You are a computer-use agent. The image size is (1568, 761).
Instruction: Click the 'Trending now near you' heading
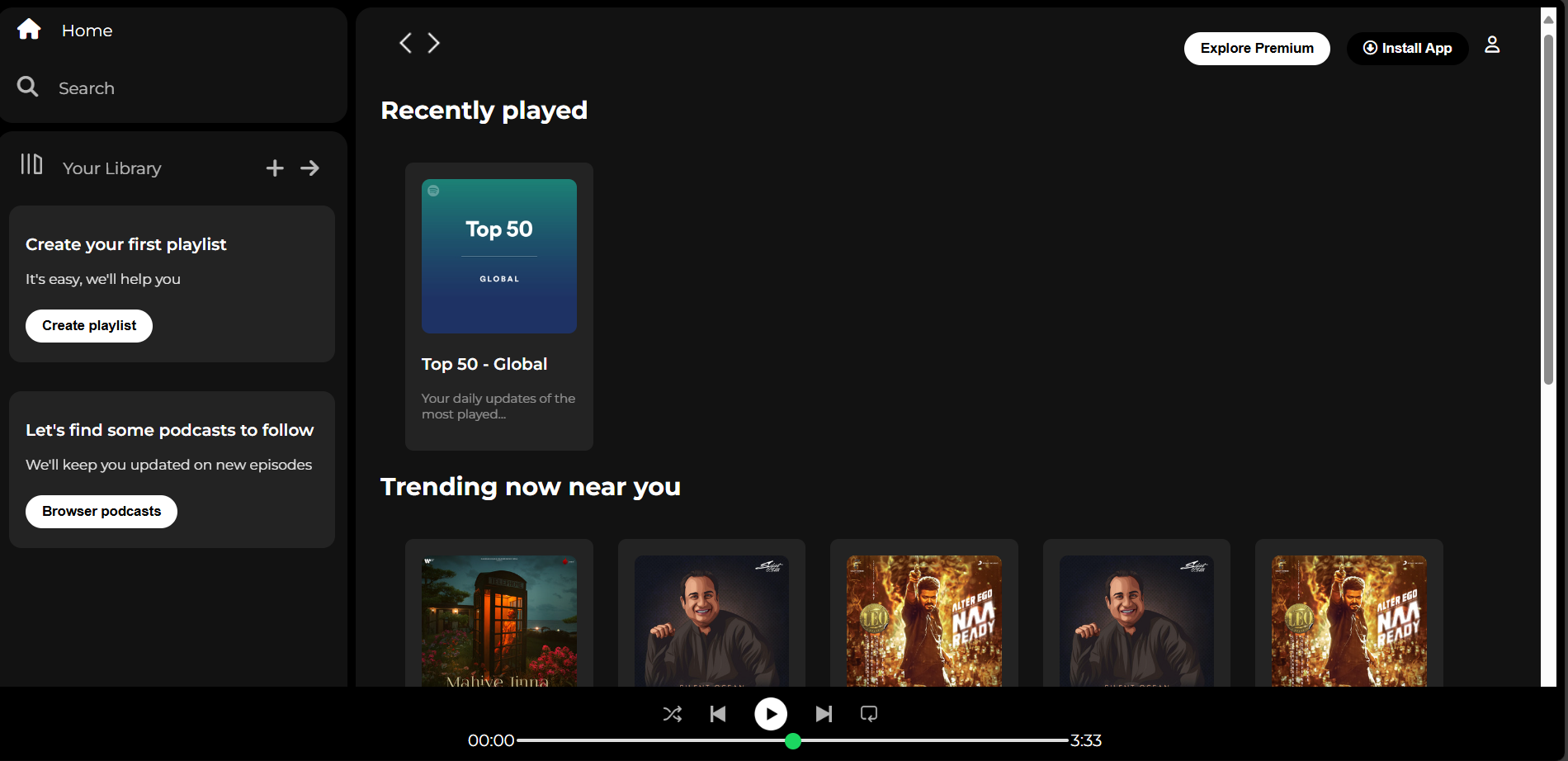(531, 487)
